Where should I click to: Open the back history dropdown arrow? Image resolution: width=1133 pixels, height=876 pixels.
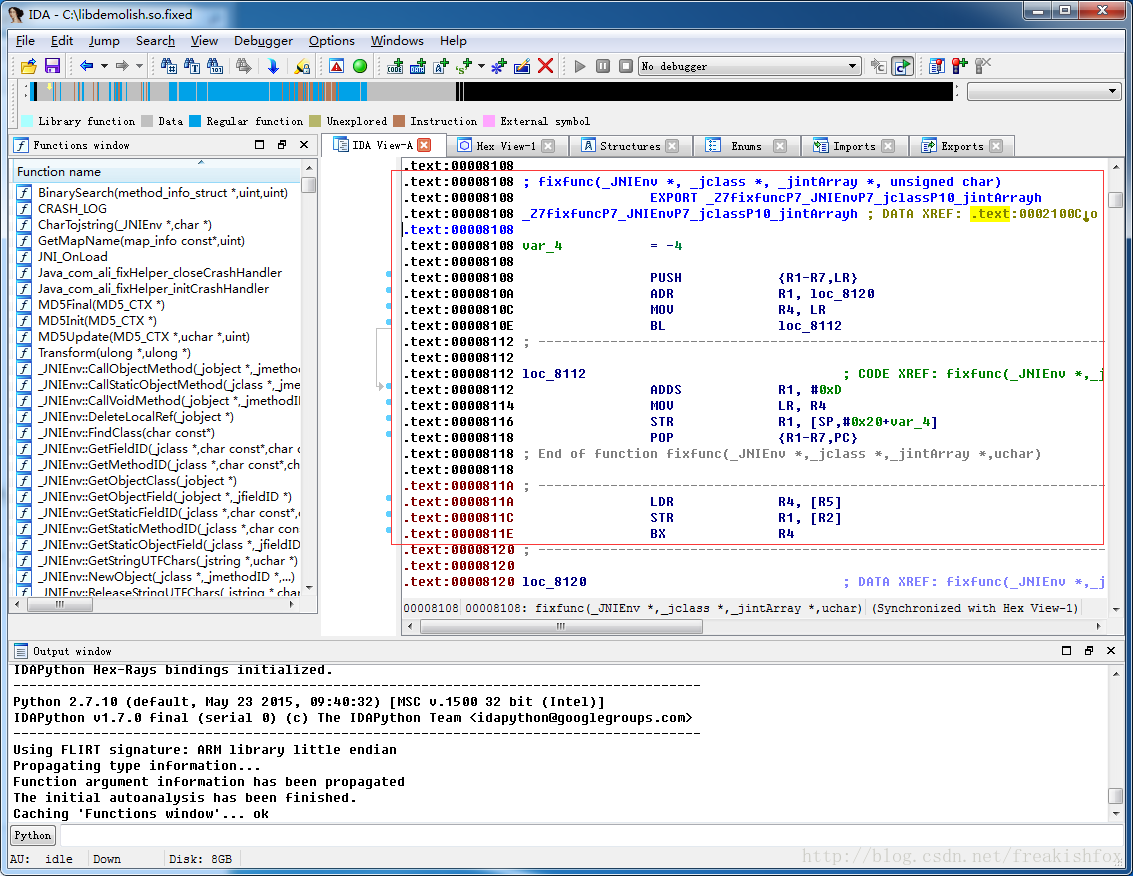pos(104,66)
